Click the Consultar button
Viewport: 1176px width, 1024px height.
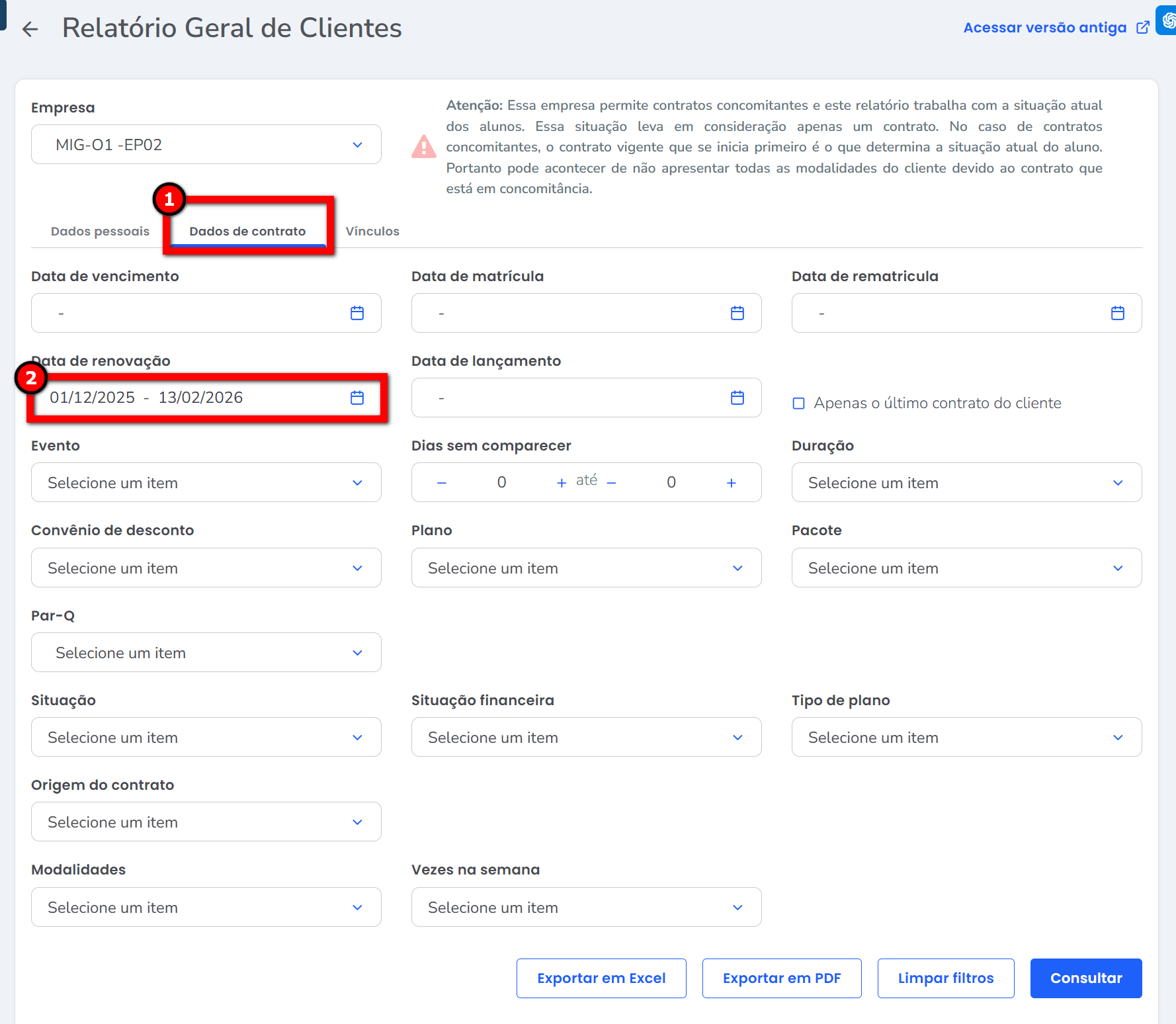[1085, 978]
